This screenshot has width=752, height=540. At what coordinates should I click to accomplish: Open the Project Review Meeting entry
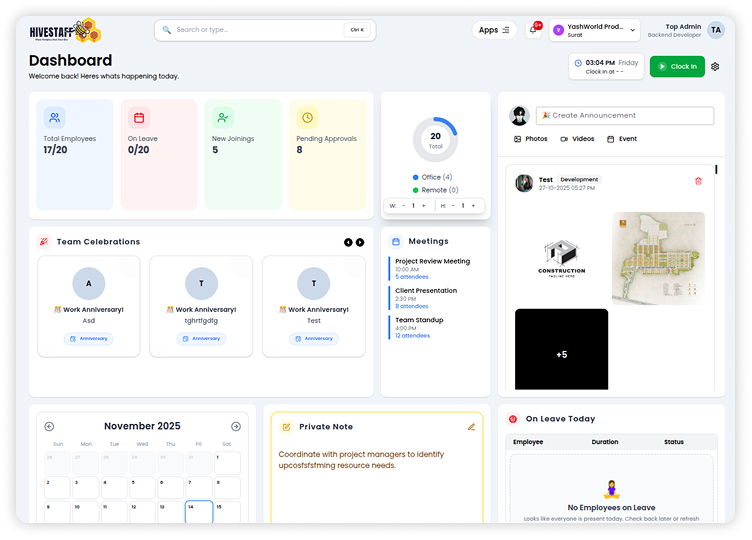pos(432,261)
